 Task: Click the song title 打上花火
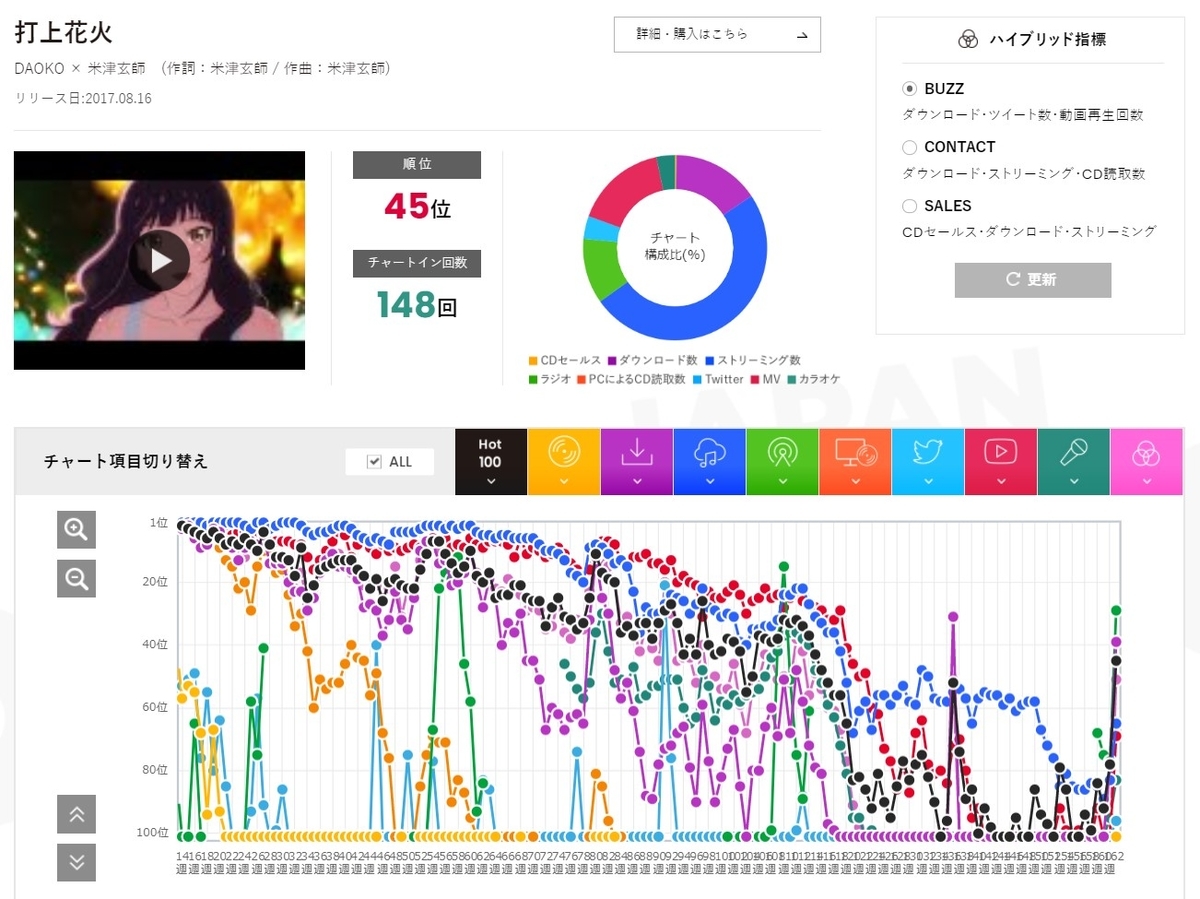(x=63, y=31)
